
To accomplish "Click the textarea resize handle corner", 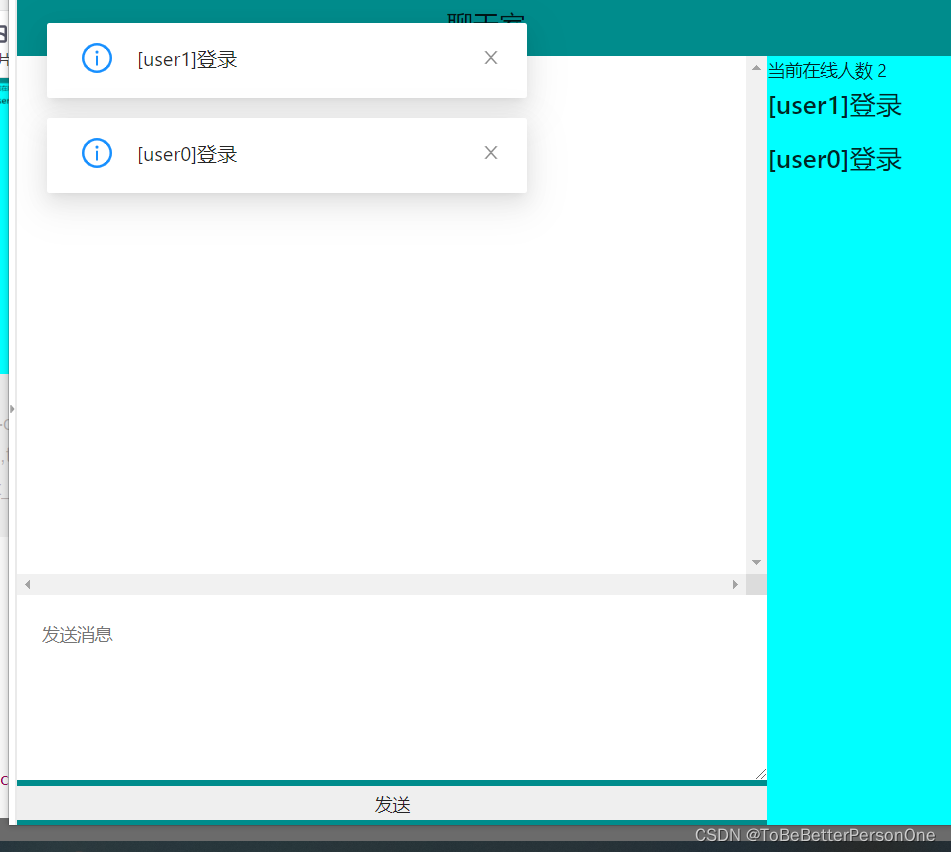I will click(761, 772).
